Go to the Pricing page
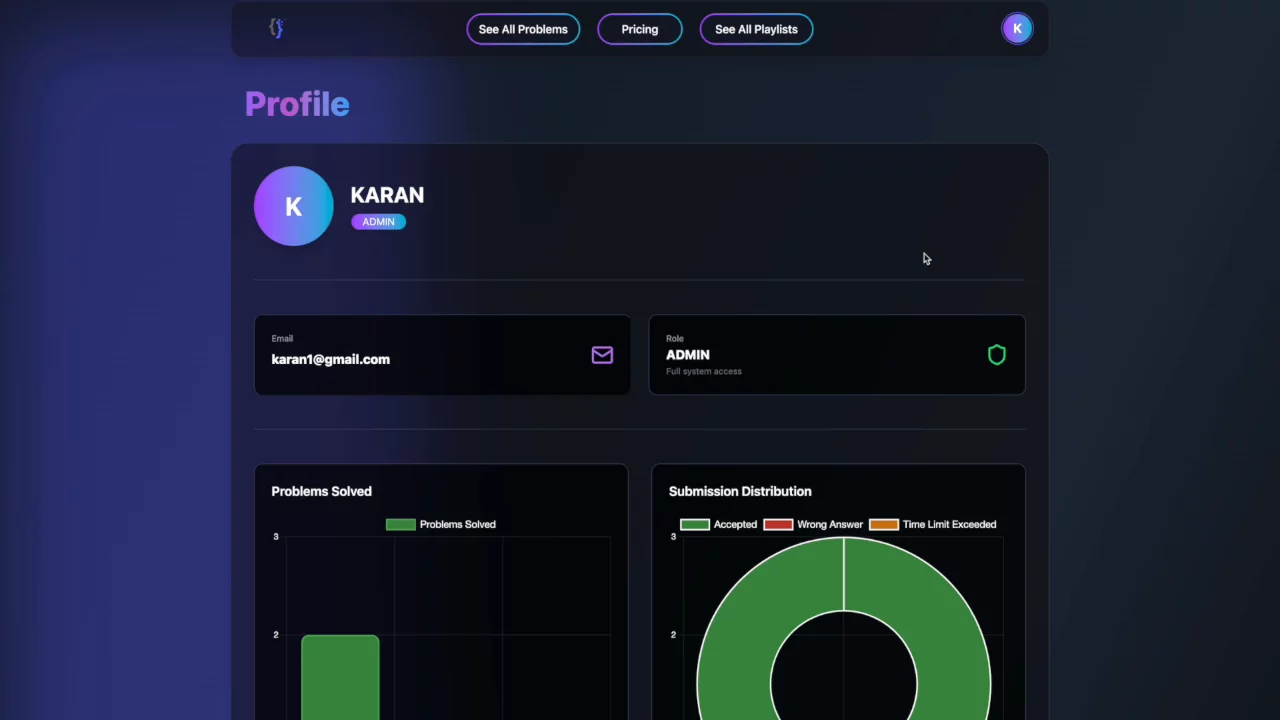 [640, 29]
